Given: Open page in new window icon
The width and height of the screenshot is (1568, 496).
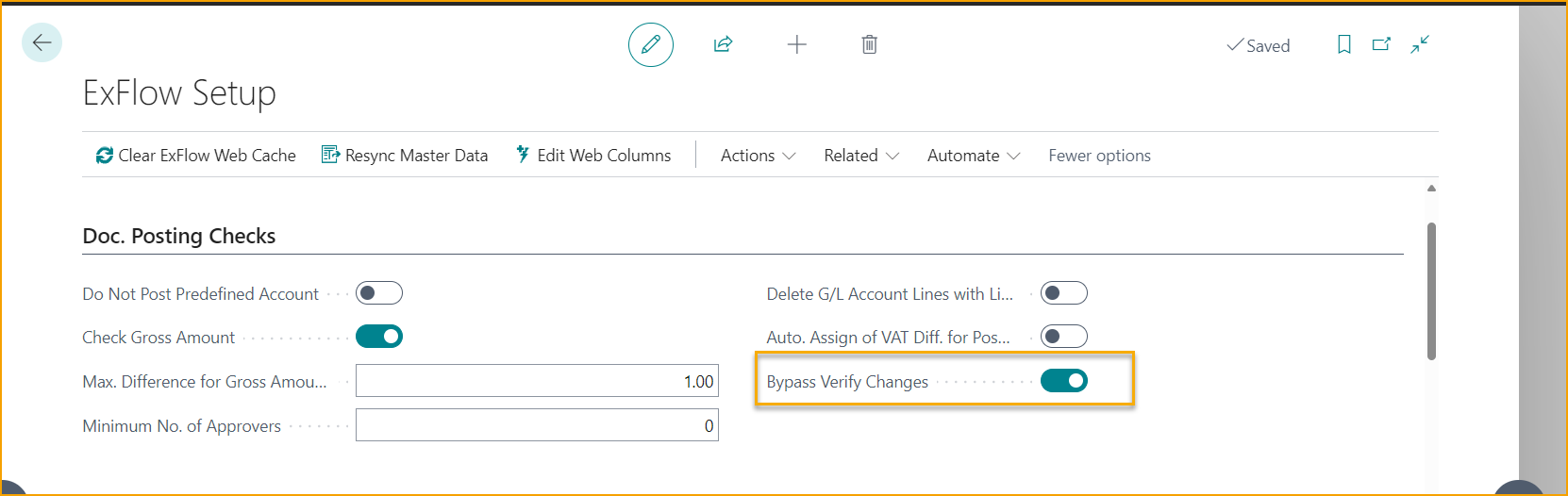Looking at the screenshot, I should click(x=1382, y=44).
